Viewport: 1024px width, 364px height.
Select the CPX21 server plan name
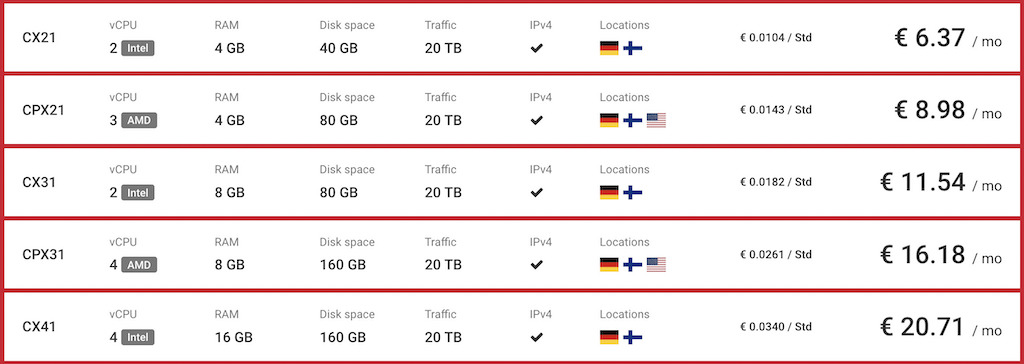[x=44, y=110]
